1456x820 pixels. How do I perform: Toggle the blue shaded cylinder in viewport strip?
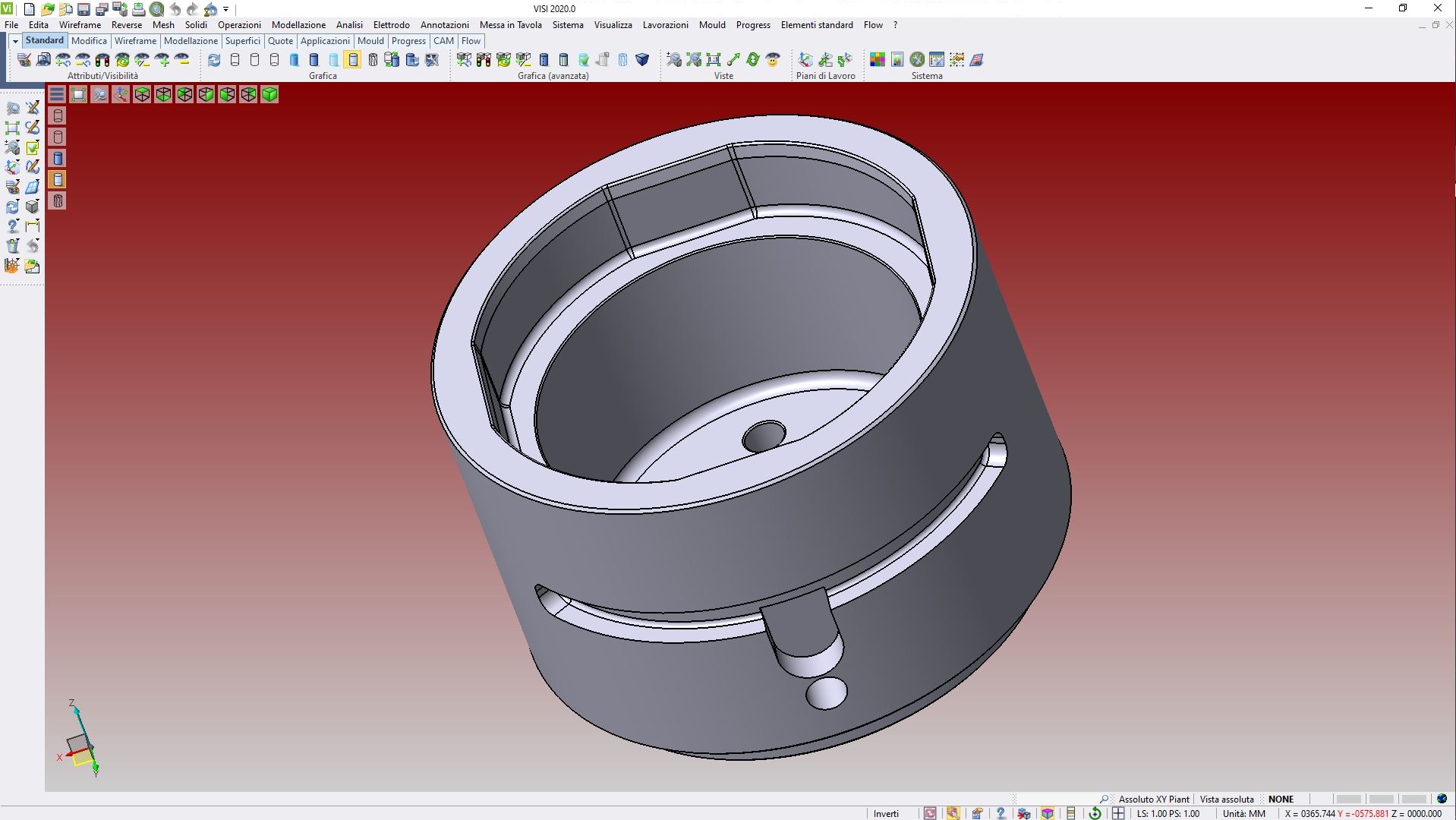coord(58,158)
